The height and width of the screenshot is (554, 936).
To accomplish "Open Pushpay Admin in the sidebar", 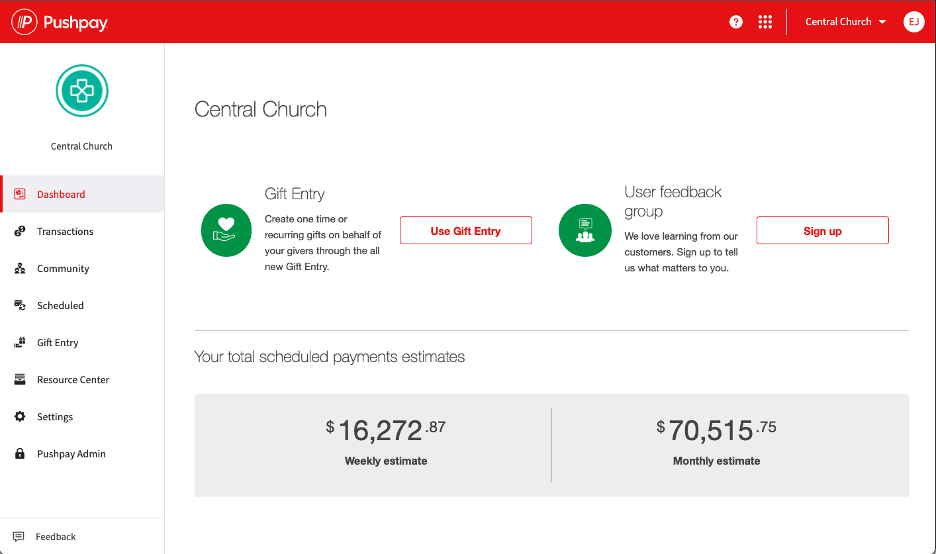I will click(x=82, y=453).
